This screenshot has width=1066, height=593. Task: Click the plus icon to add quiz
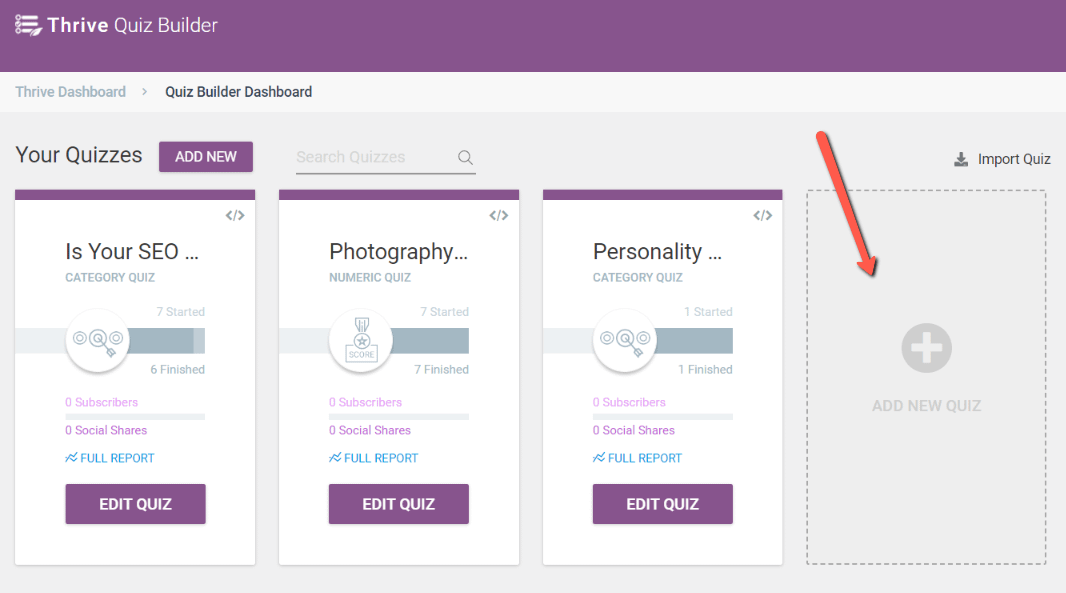point(926,348)
